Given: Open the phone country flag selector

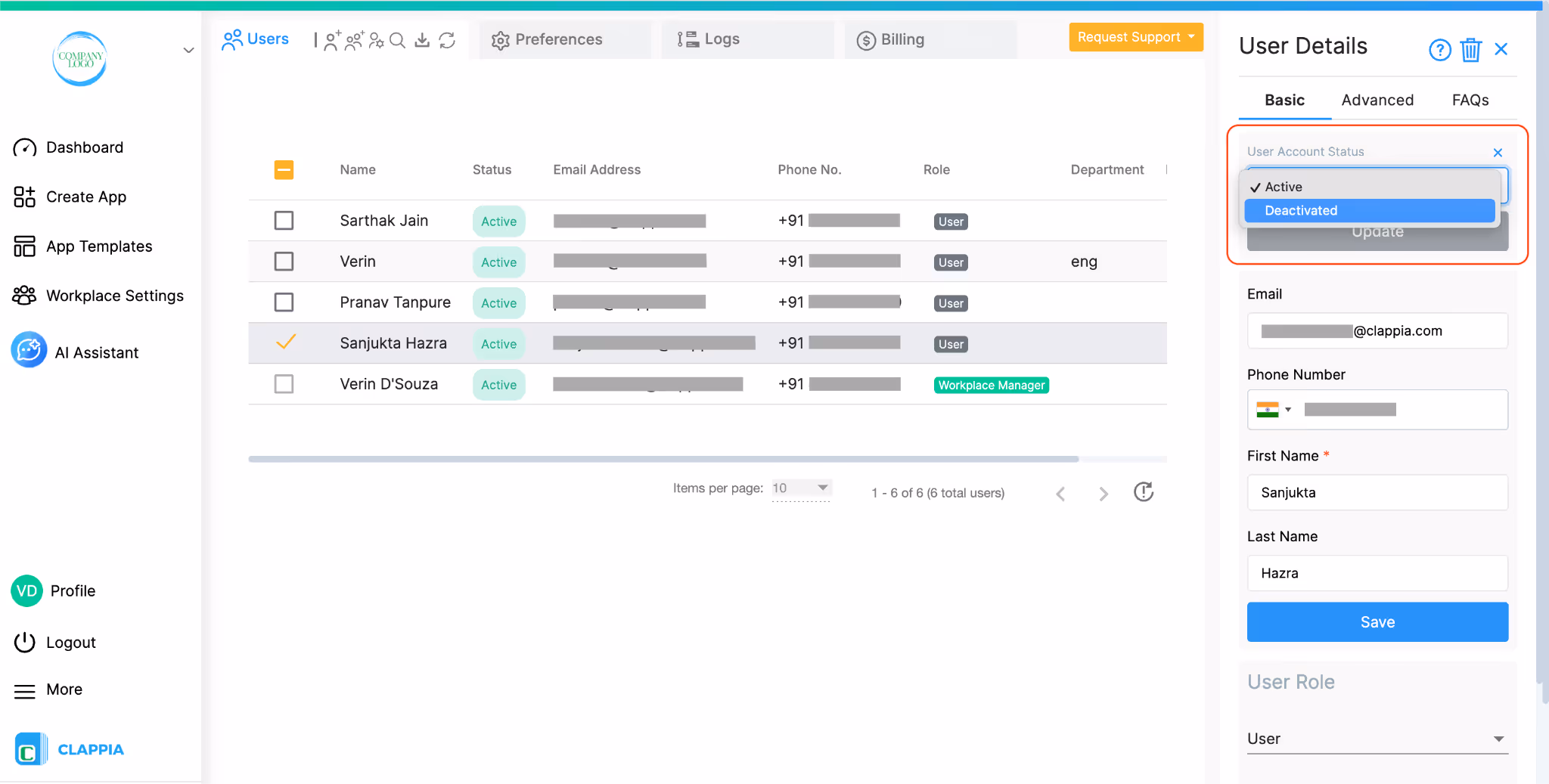Looking at the screenshot, I should point(1274,410).
